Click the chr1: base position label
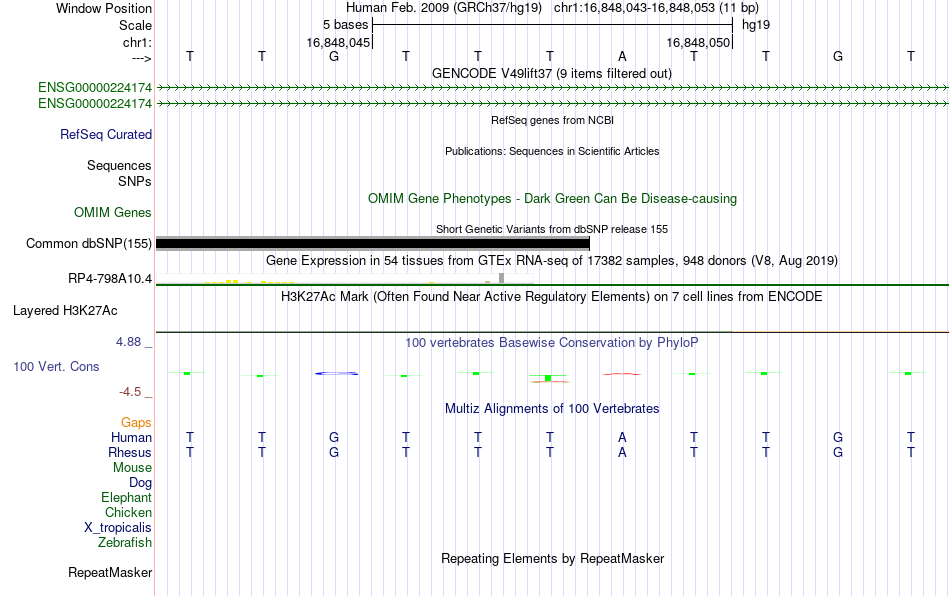 137,42
